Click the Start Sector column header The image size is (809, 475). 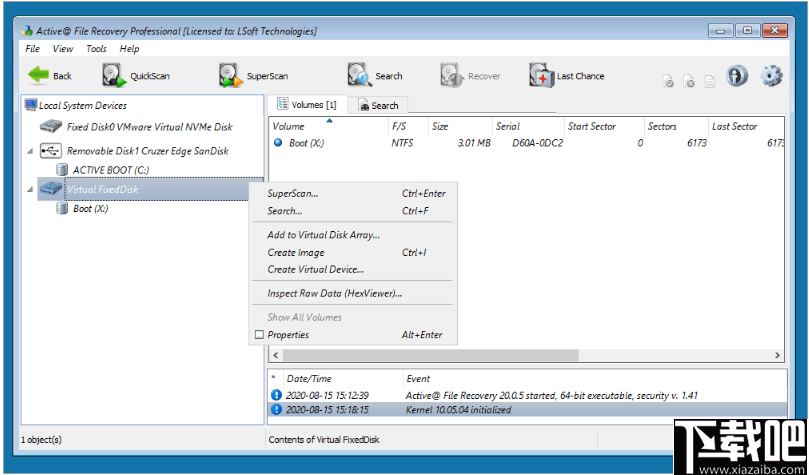(604, 126)
